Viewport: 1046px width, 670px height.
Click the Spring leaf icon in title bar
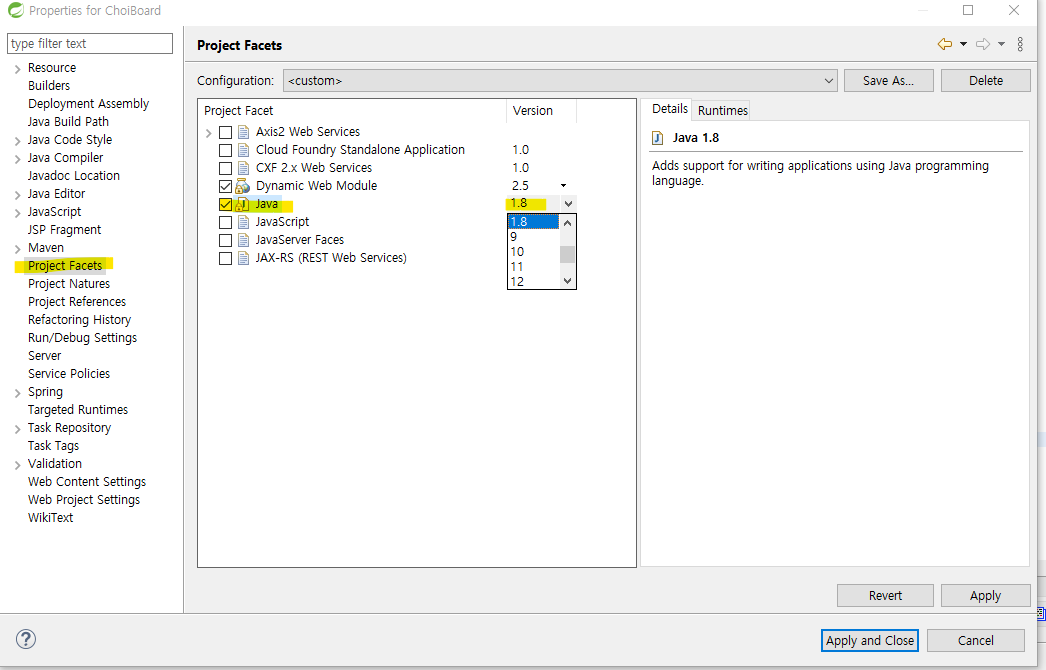pos(15,10)
